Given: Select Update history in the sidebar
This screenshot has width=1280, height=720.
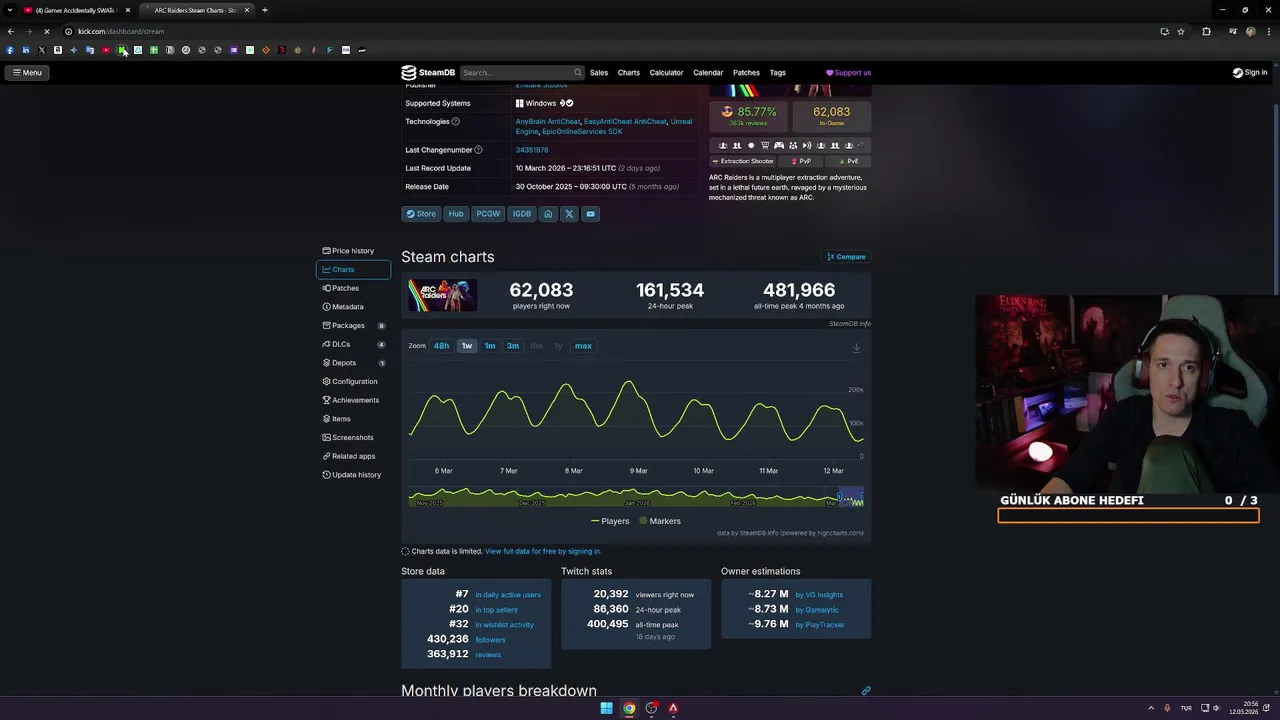Looking at the screenshot, I should 353,475.
